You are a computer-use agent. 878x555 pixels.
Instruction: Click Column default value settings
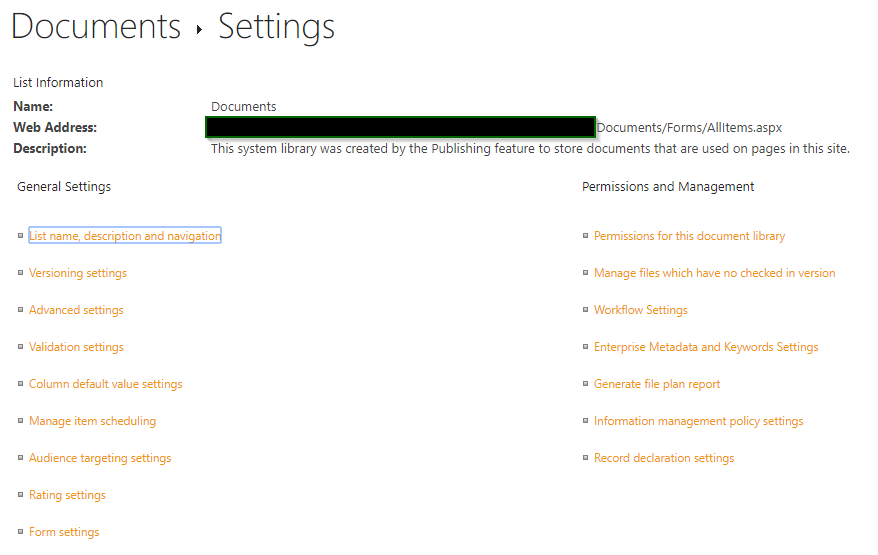click(105, 384)
